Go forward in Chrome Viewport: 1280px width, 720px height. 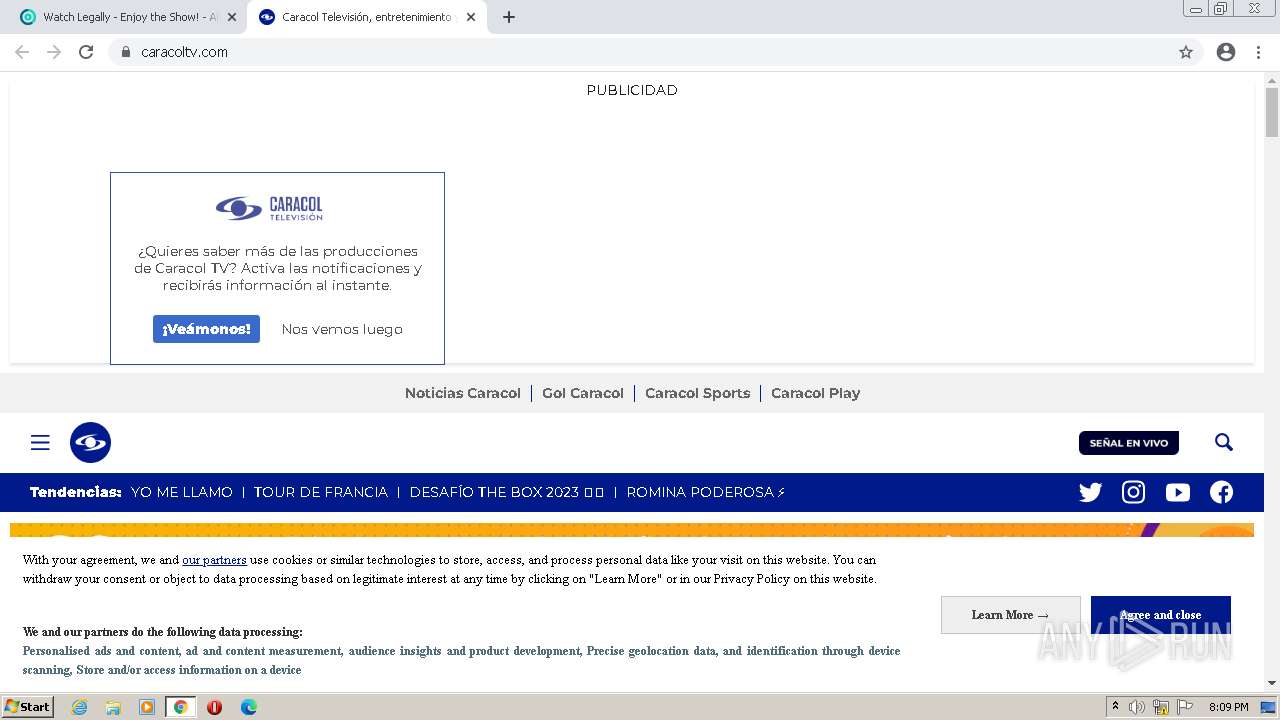coord(54,52)
